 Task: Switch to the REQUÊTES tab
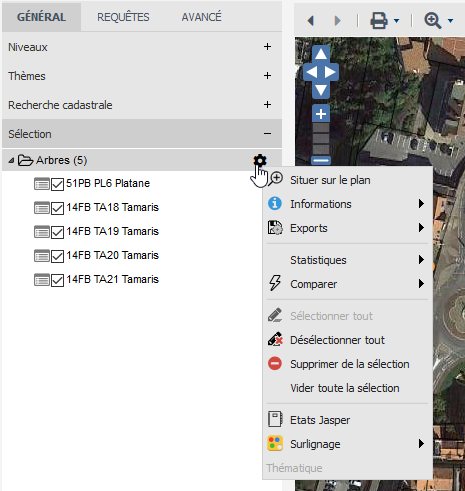point(123,17)
